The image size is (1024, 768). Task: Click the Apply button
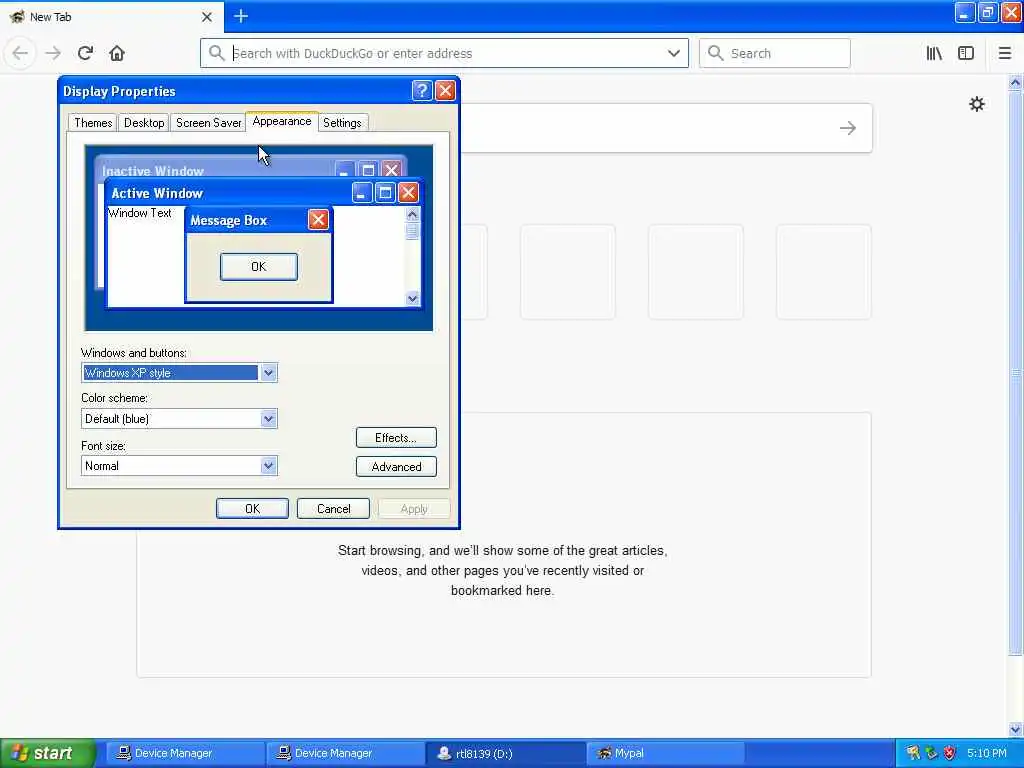[x=414, y=509]
